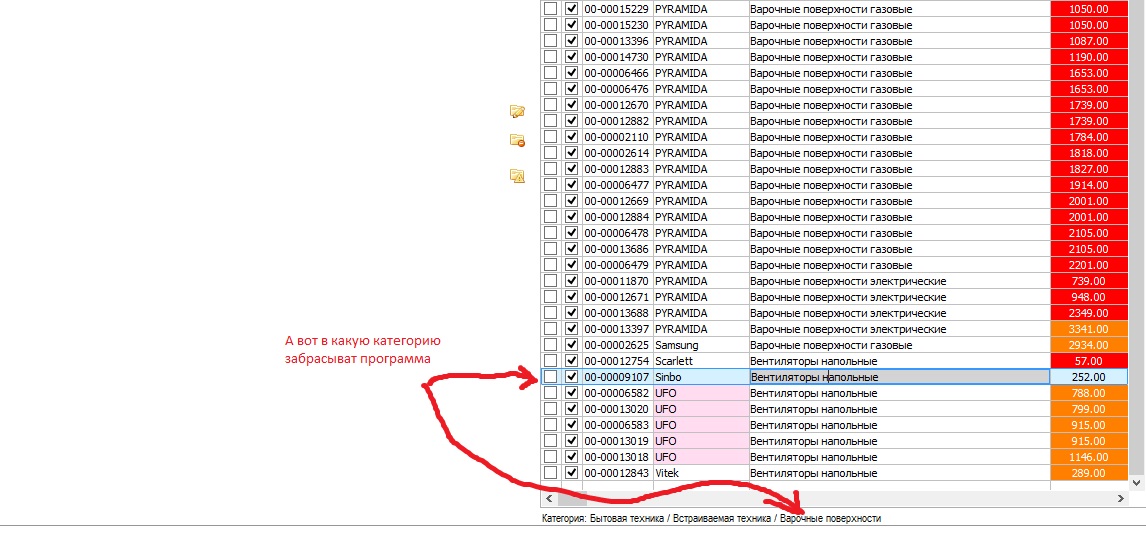Image resolution: width=1146 pixels, height=549 pixels.
Task: Click the horizontal scrollbar left arrow
Action: pyautogui.click(x=549, y=499)
